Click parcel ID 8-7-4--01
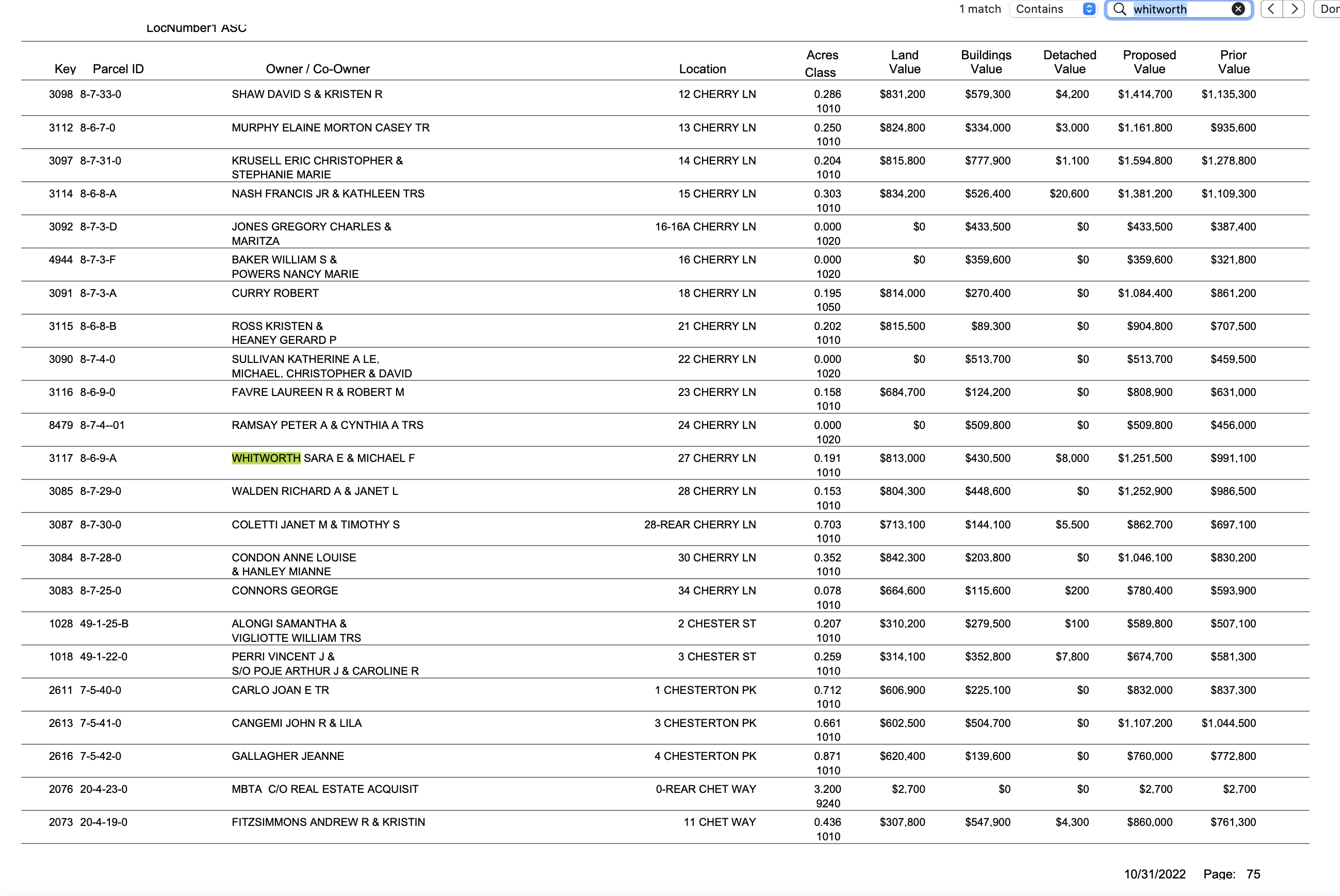The image size is (1340, 896). pos(102,426)
